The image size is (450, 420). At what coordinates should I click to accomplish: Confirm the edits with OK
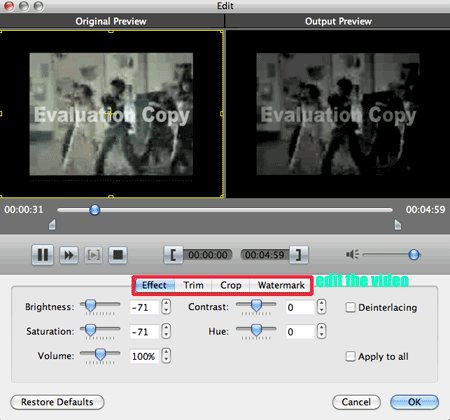(414, 402)
